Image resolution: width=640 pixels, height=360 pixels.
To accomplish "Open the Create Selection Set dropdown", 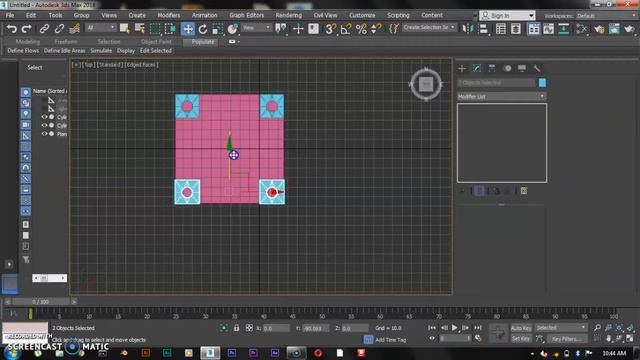I will click(x=429, y=27).
